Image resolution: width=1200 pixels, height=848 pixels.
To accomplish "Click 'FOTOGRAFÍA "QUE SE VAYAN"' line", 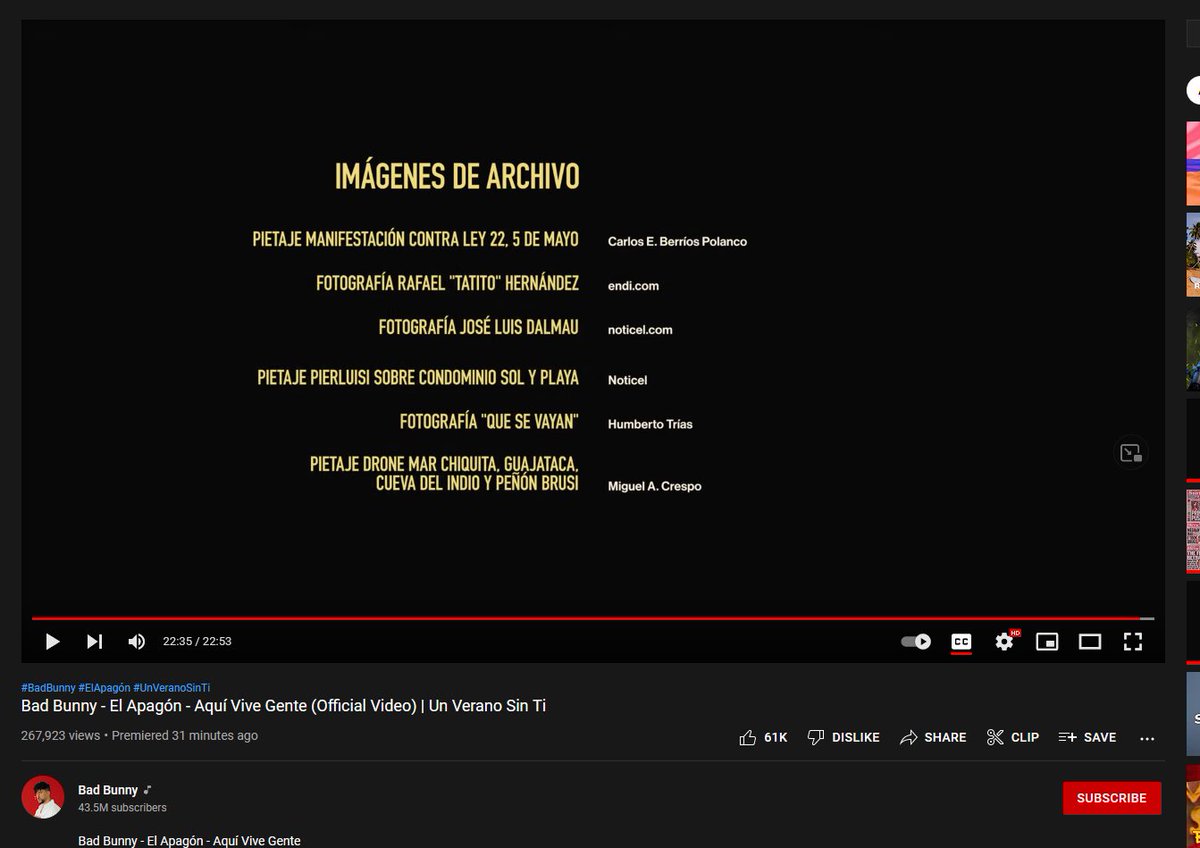I will pos(489,422).
